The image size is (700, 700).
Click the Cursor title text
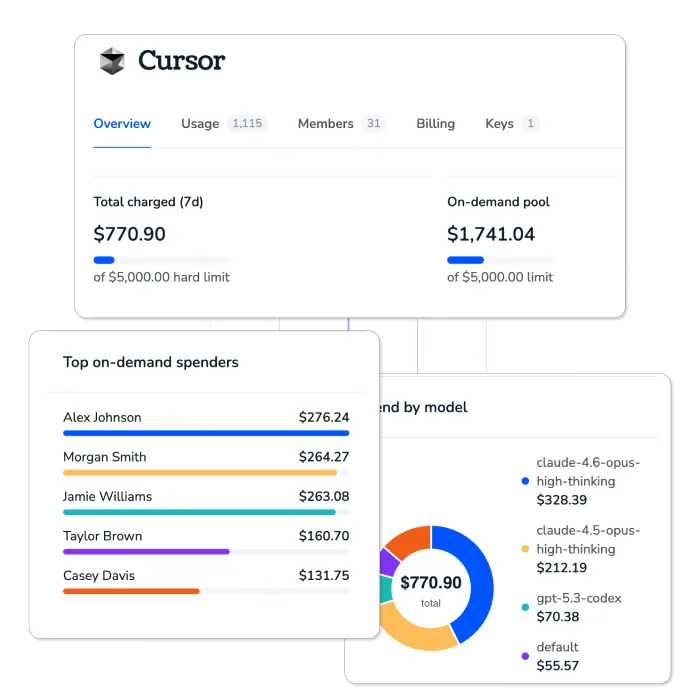point(181,61)
